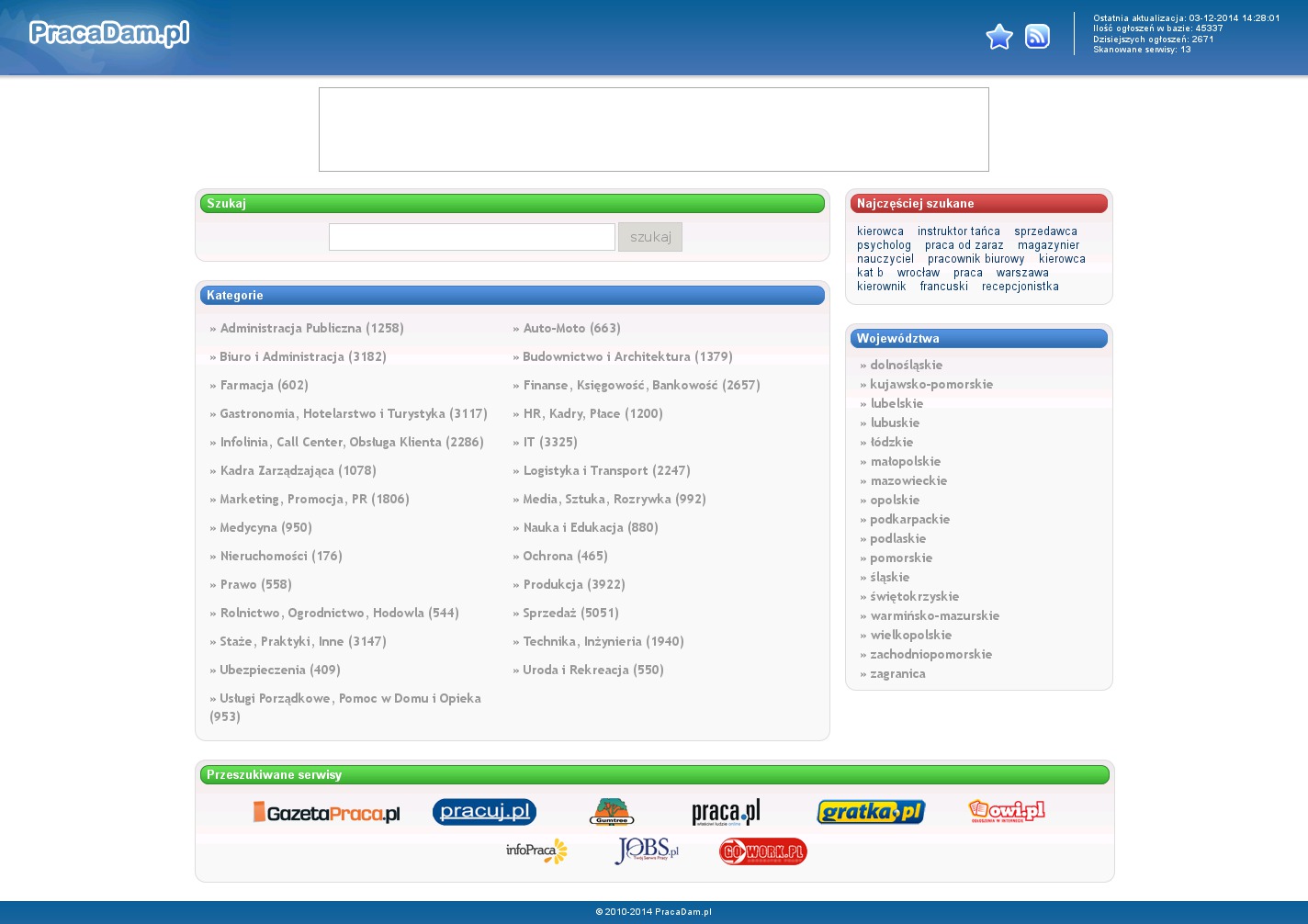Search popular term sprzedawca
The image size is (1308, 924).
tap(1045, 231)
